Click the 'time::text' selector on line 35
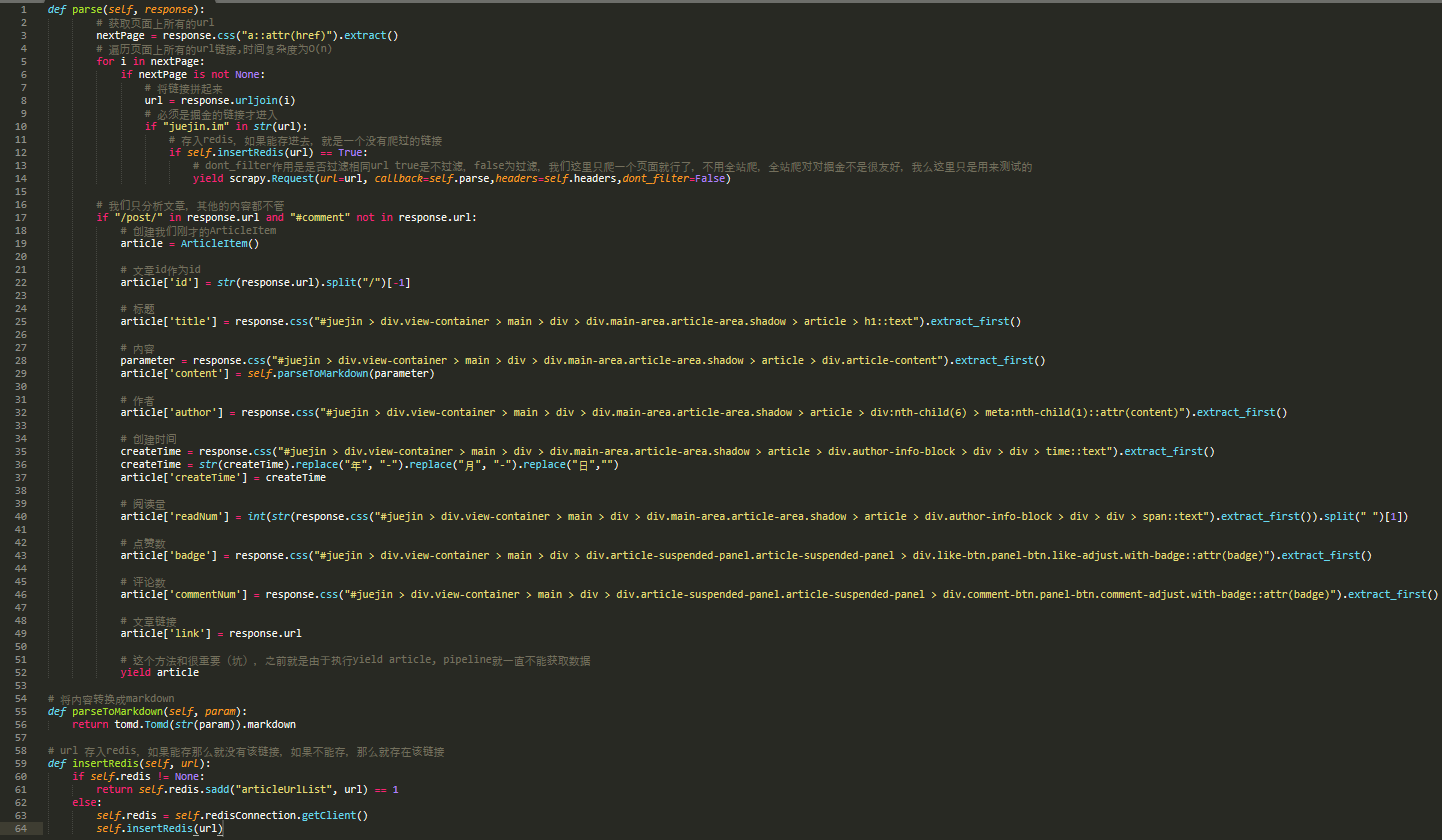 (1077, 451)
